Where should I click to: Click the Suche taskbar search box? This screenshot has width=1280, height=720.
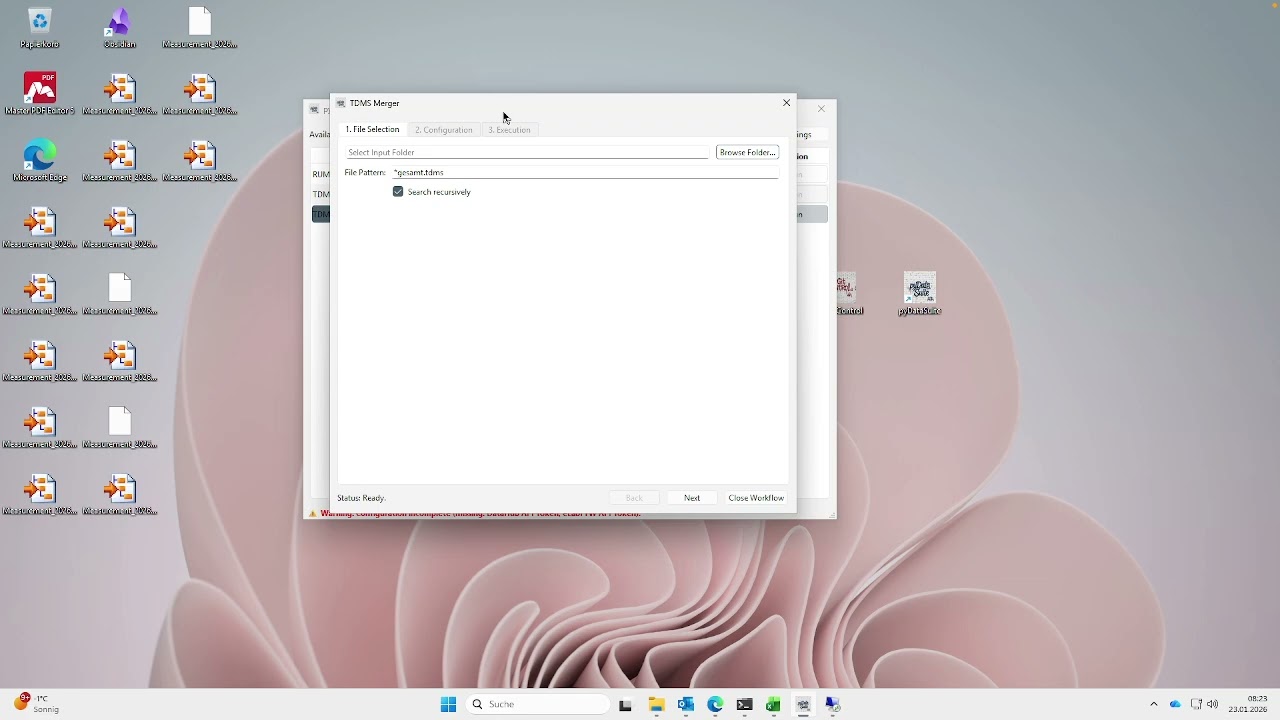pos(538,705)
